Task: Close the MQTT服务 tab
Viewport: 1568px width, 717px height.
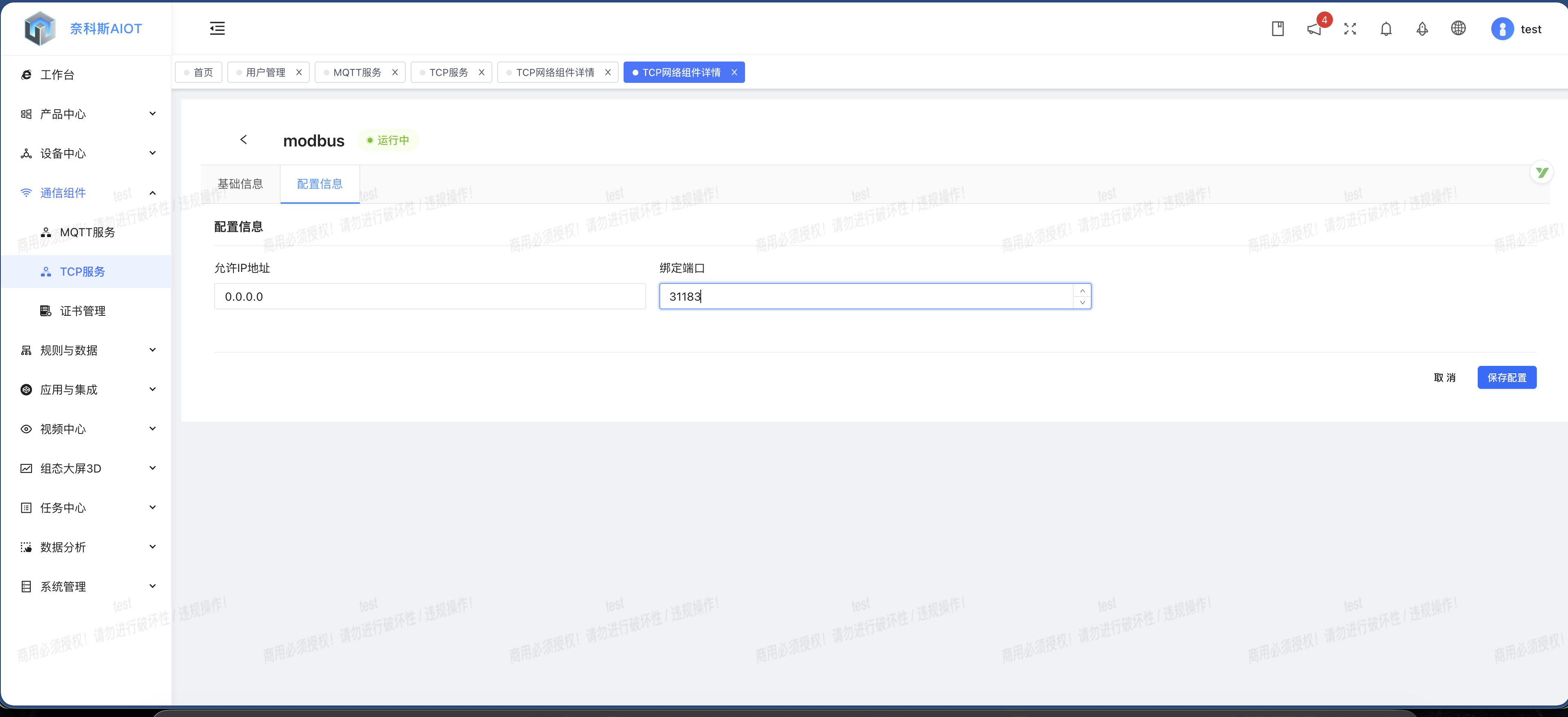Action: click(395, 73)
